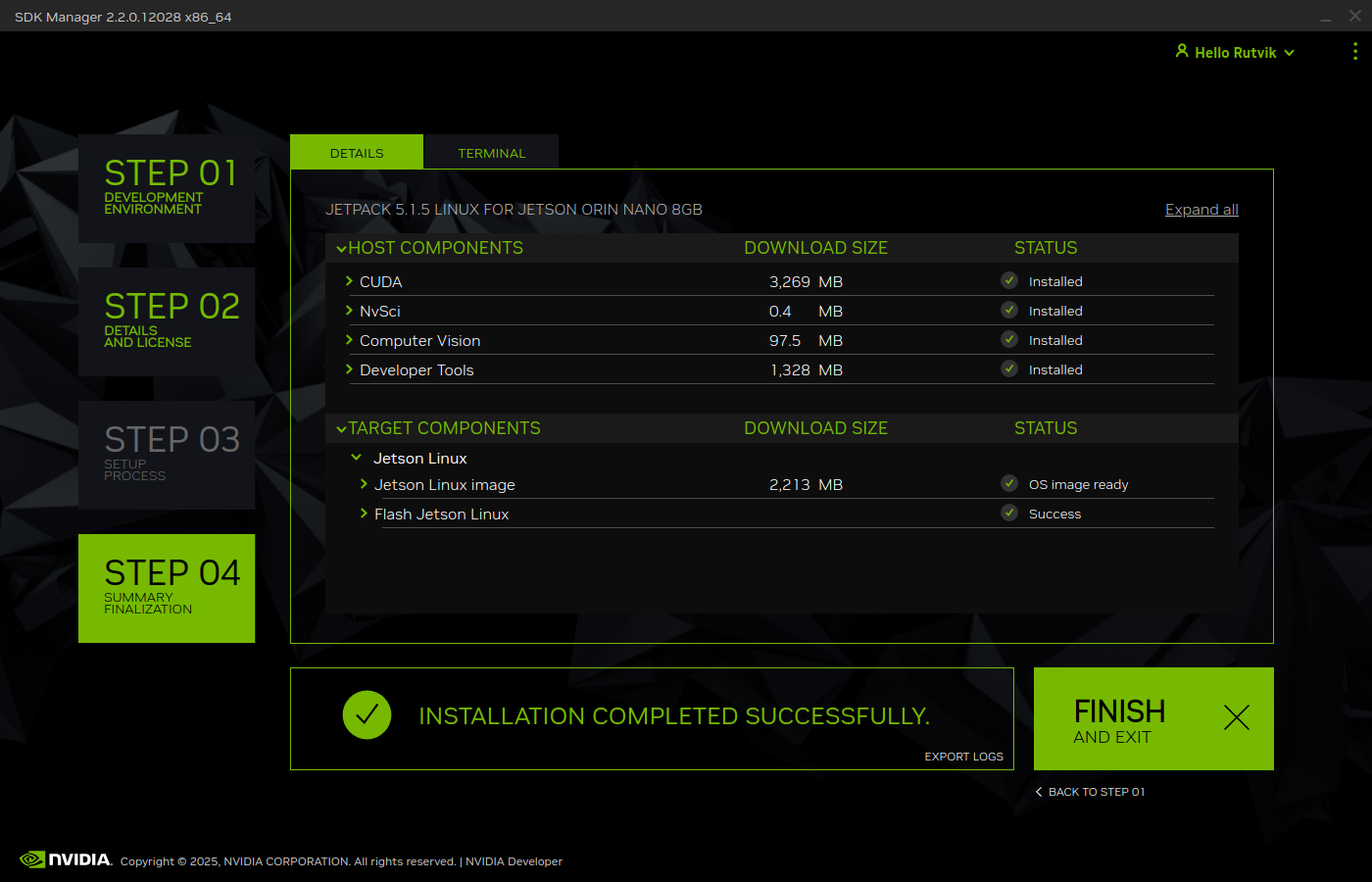Click the large green installation success checkmark
This screenshot has height=882, width=1372.
tap(367, 715)
